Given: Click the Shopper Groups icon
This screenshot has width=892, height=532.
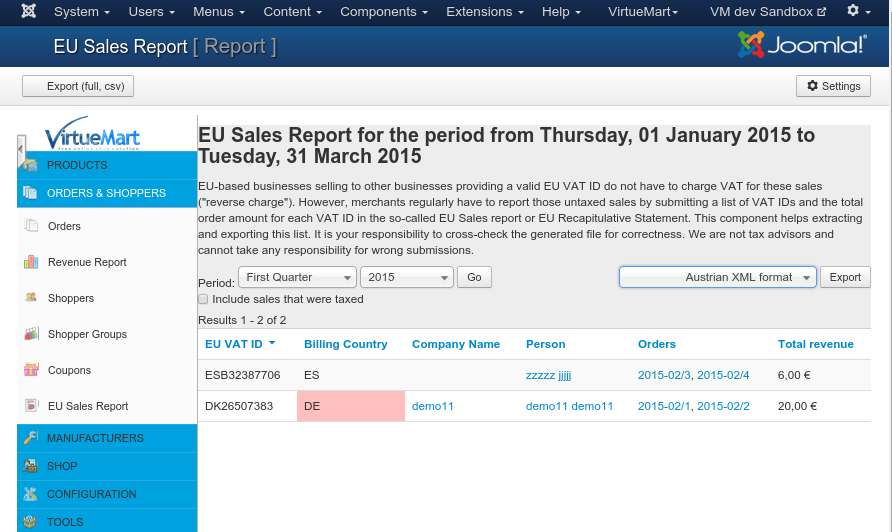Looking at the screenshot, I should 30,334.
